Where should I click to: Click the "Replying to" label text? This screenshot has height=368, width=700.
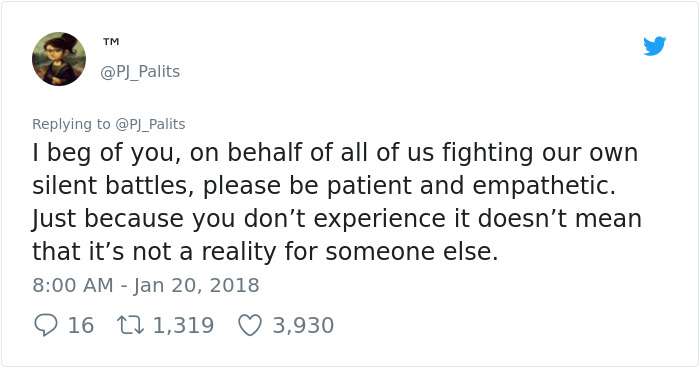point(71,124)
